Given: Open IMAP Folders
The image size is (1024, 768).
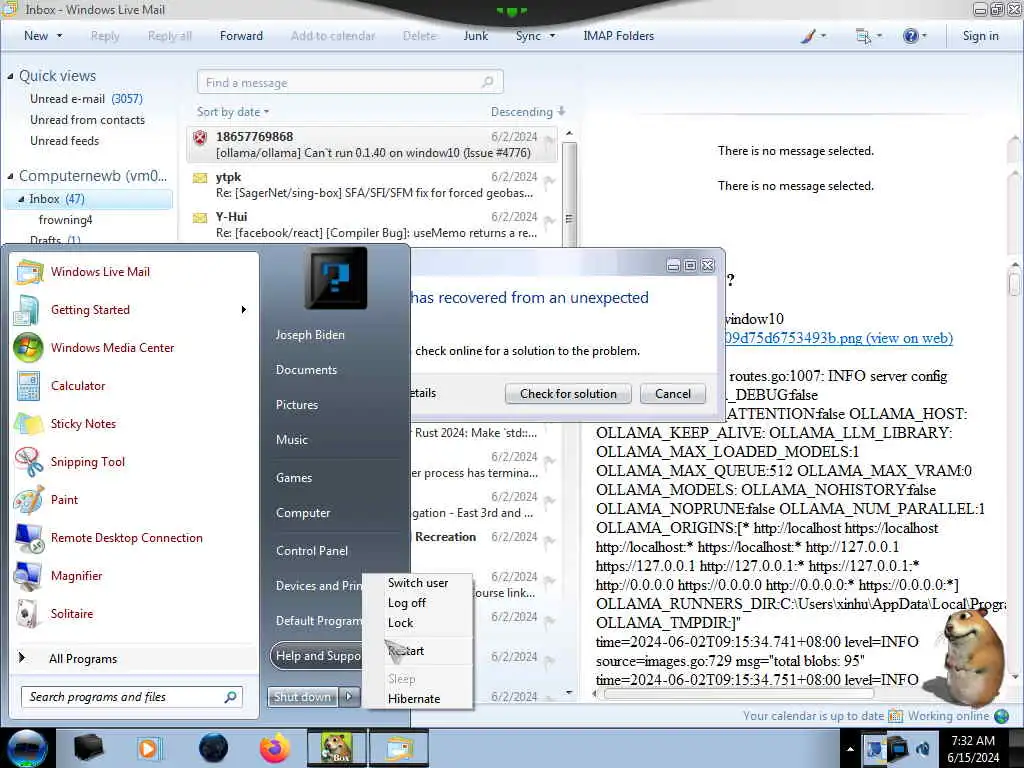Looking at the screenshot, I should [x=618, y=36].
